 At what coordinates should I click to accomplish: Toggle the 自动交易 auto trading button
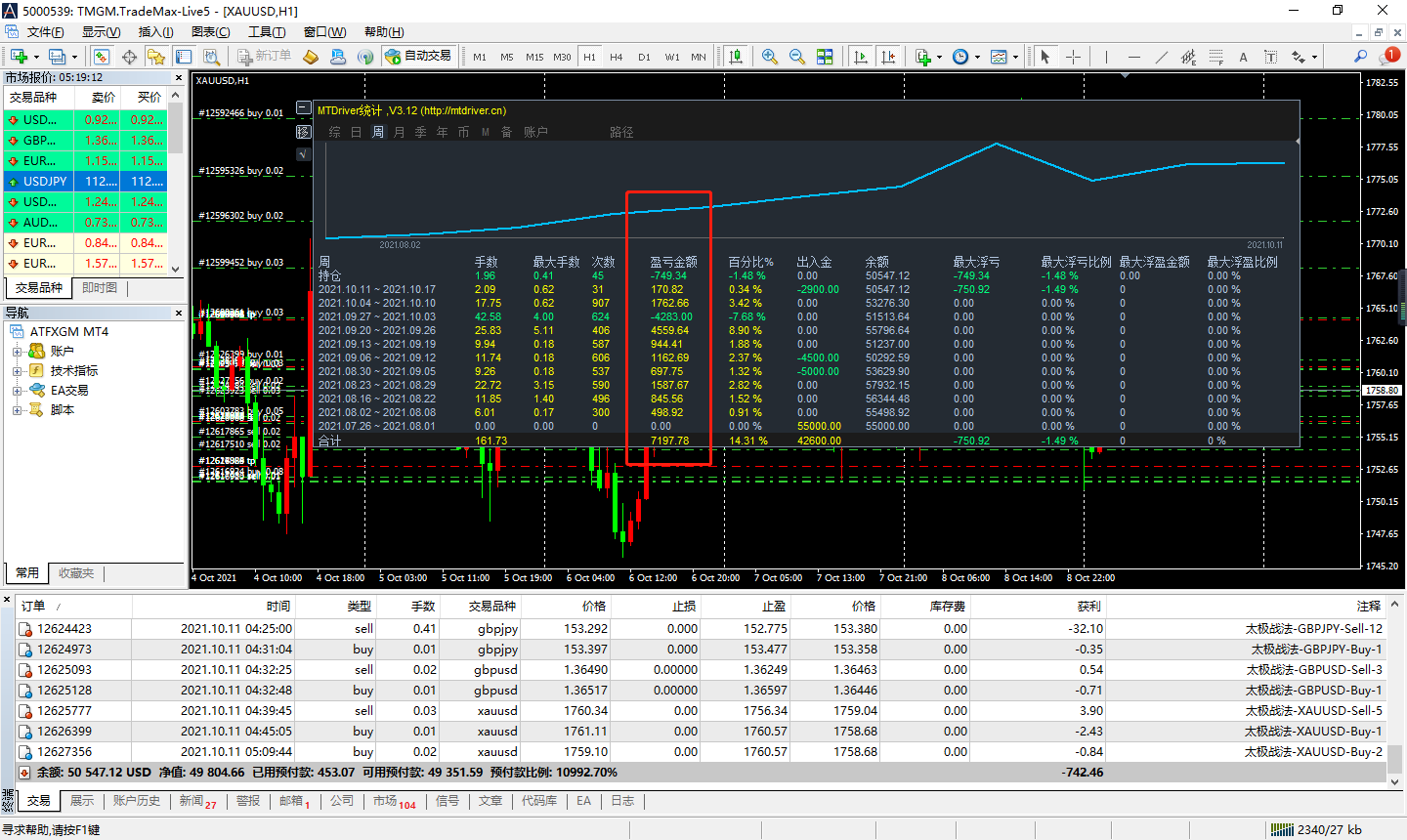click(419, 57)
